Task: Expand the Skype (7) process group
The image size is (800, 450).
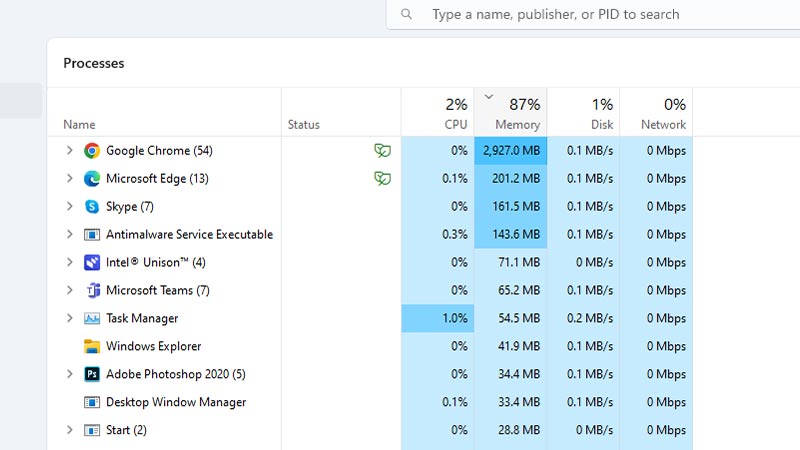Action: 69,207
